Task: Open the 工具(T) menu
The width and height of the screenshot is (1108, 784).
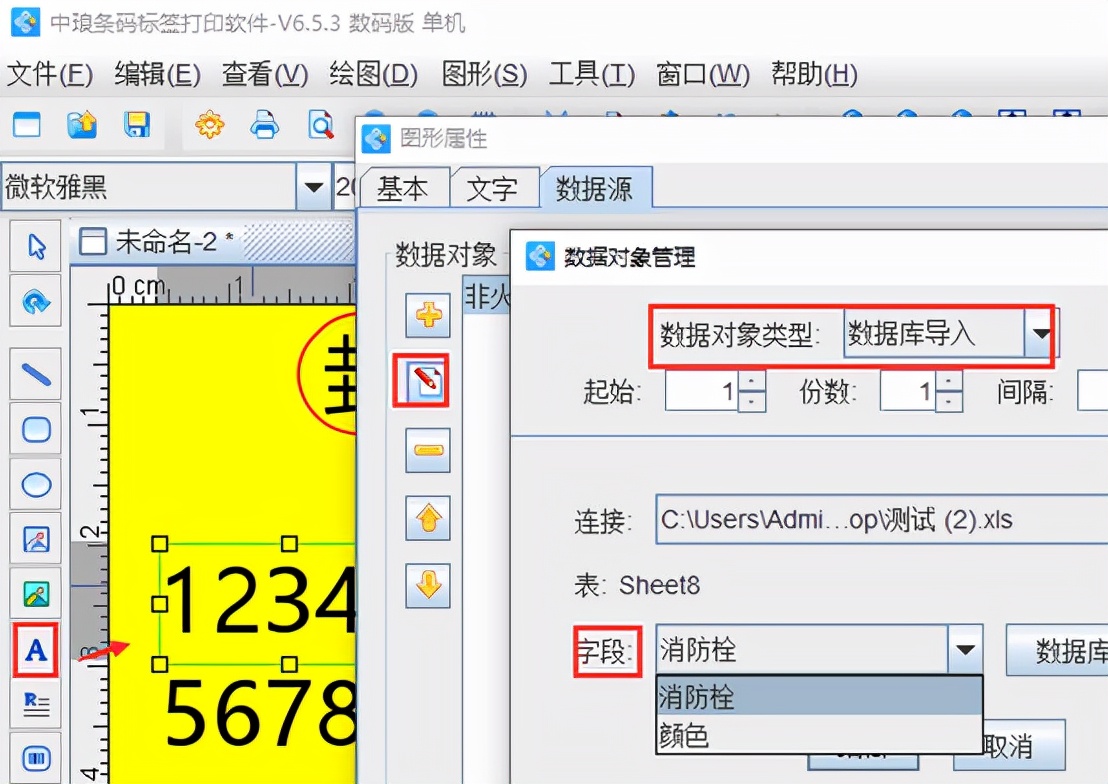Action: 592,74
